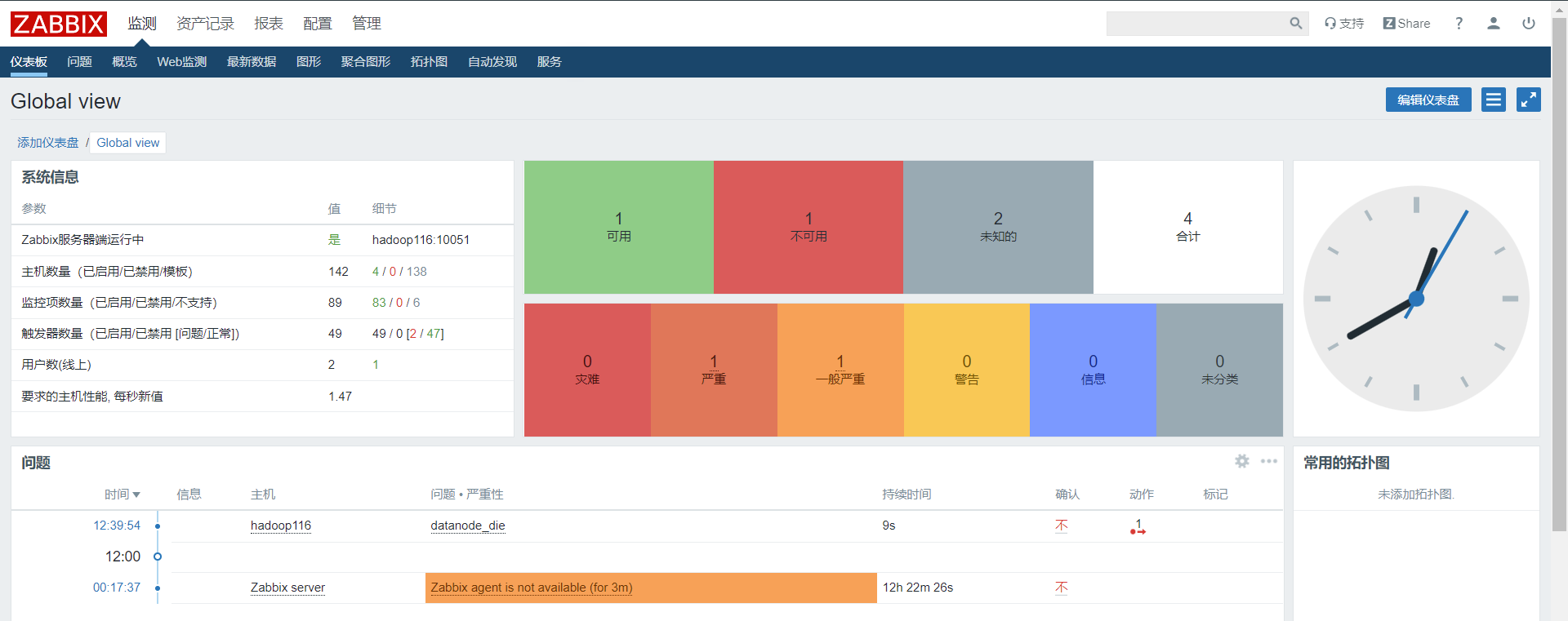This screenshot has width=1568, height=621.
Task: Click the 00:17:37 problem time link
Action: 117,588
